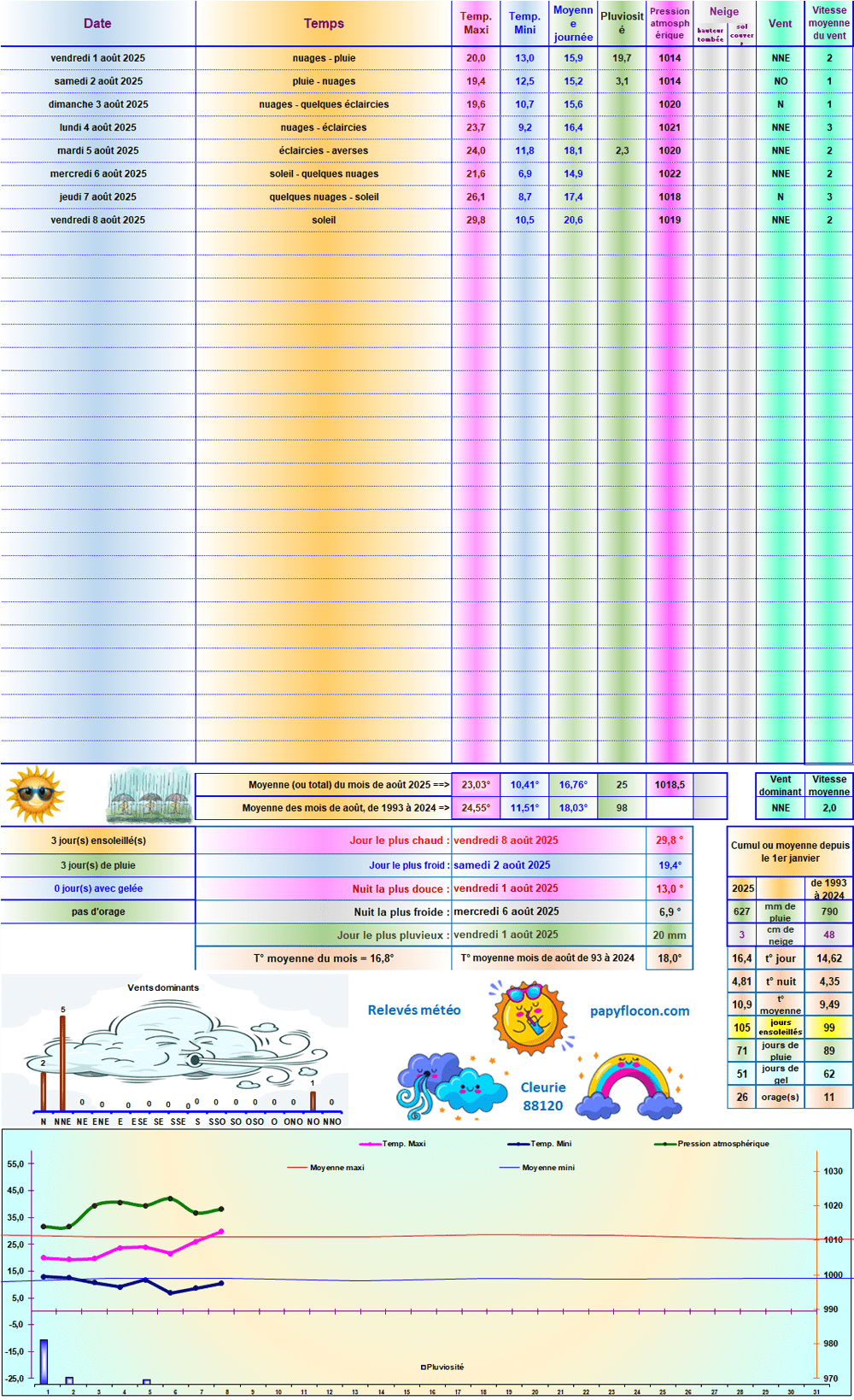Click the 'Moyenne mini' legend entry

click(x=537, y=1168)
